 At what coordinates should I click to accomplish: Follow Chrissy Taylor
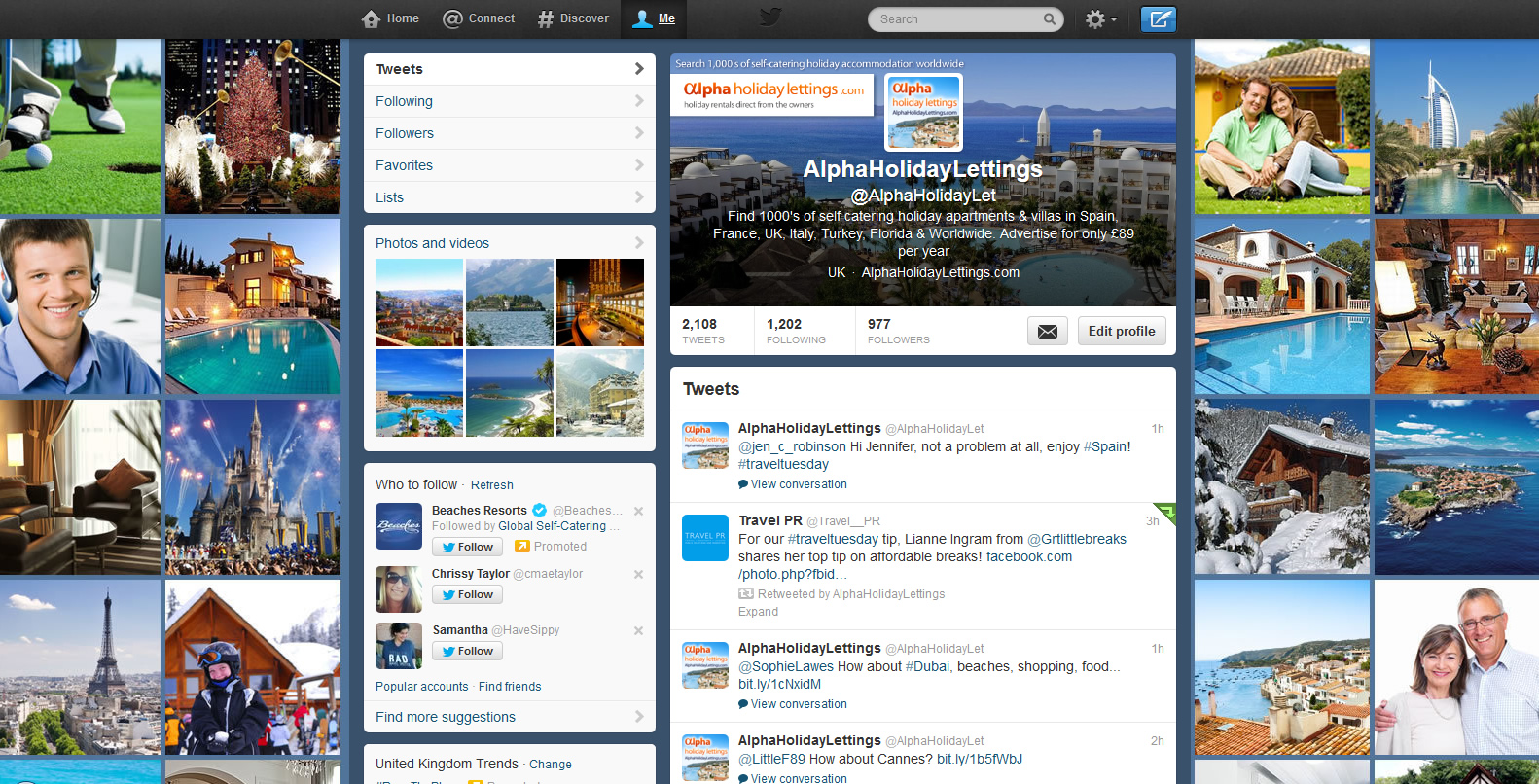pyautogui.click(x=467, y=594)
